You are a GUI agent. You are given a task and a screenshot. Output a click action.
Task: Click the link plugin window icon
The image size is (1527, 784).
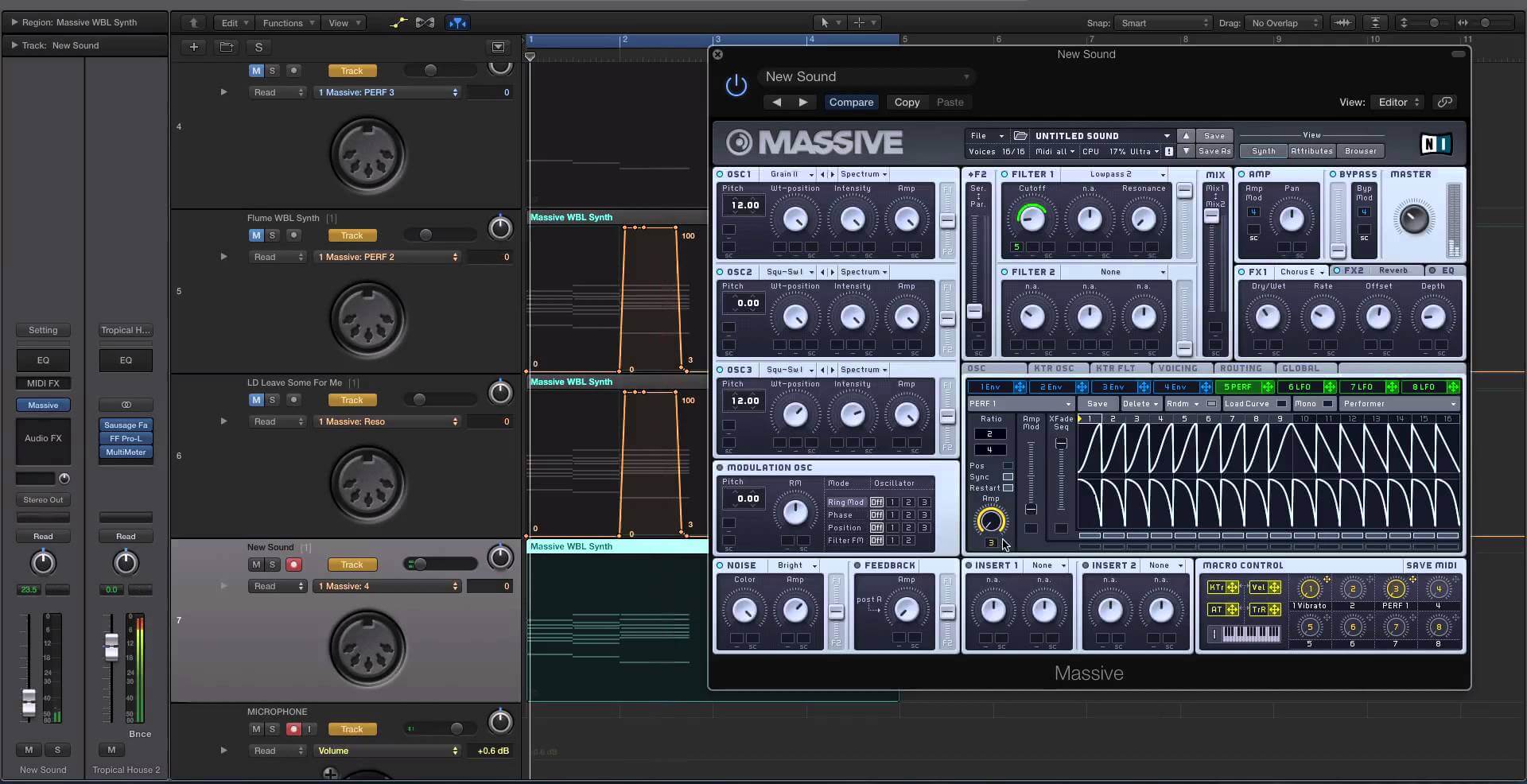point(1445,102)
